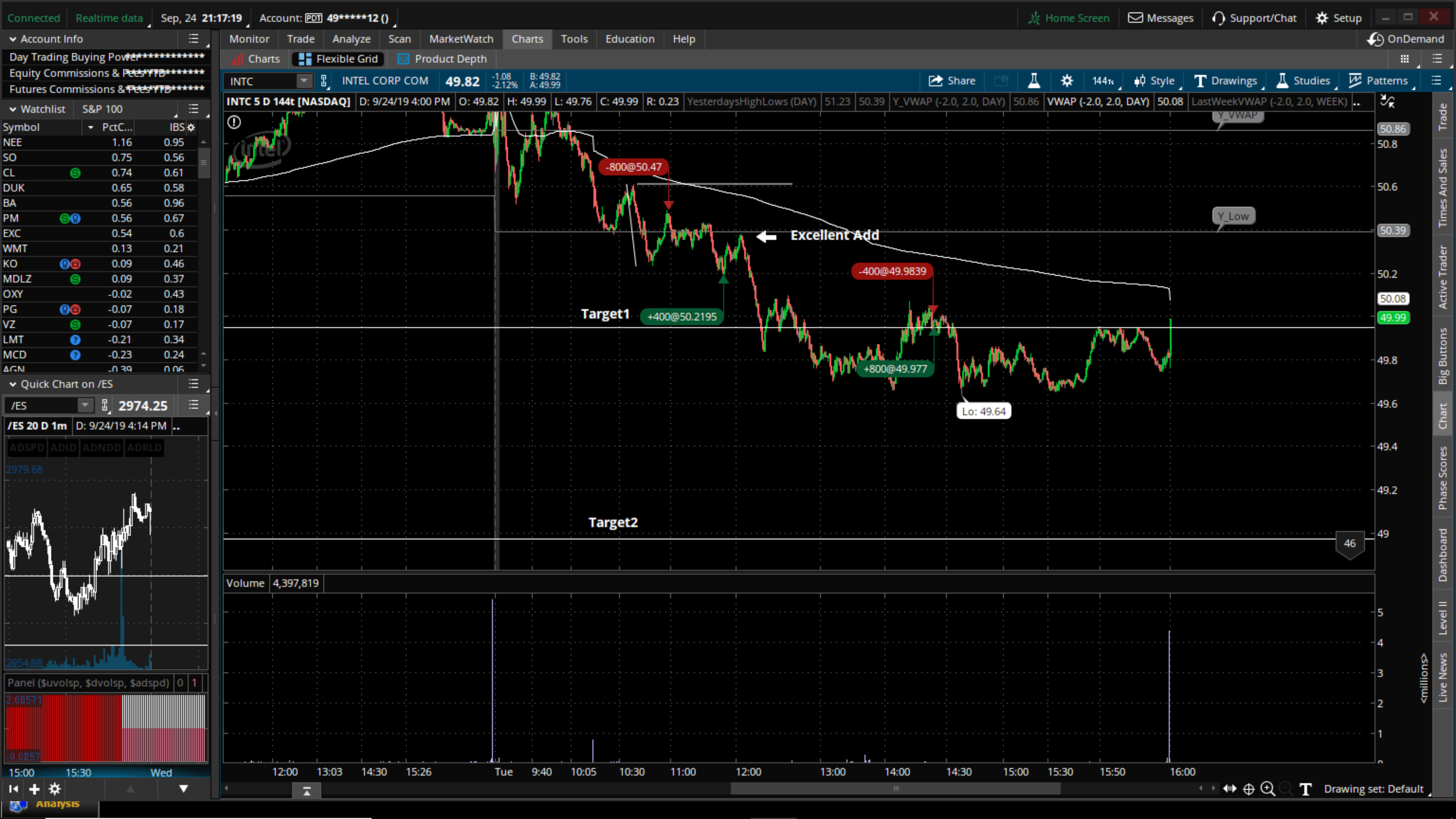Click the /ES symbol link icon
Viewport: 1456px width, 819px height.
(x=105, y=405)
